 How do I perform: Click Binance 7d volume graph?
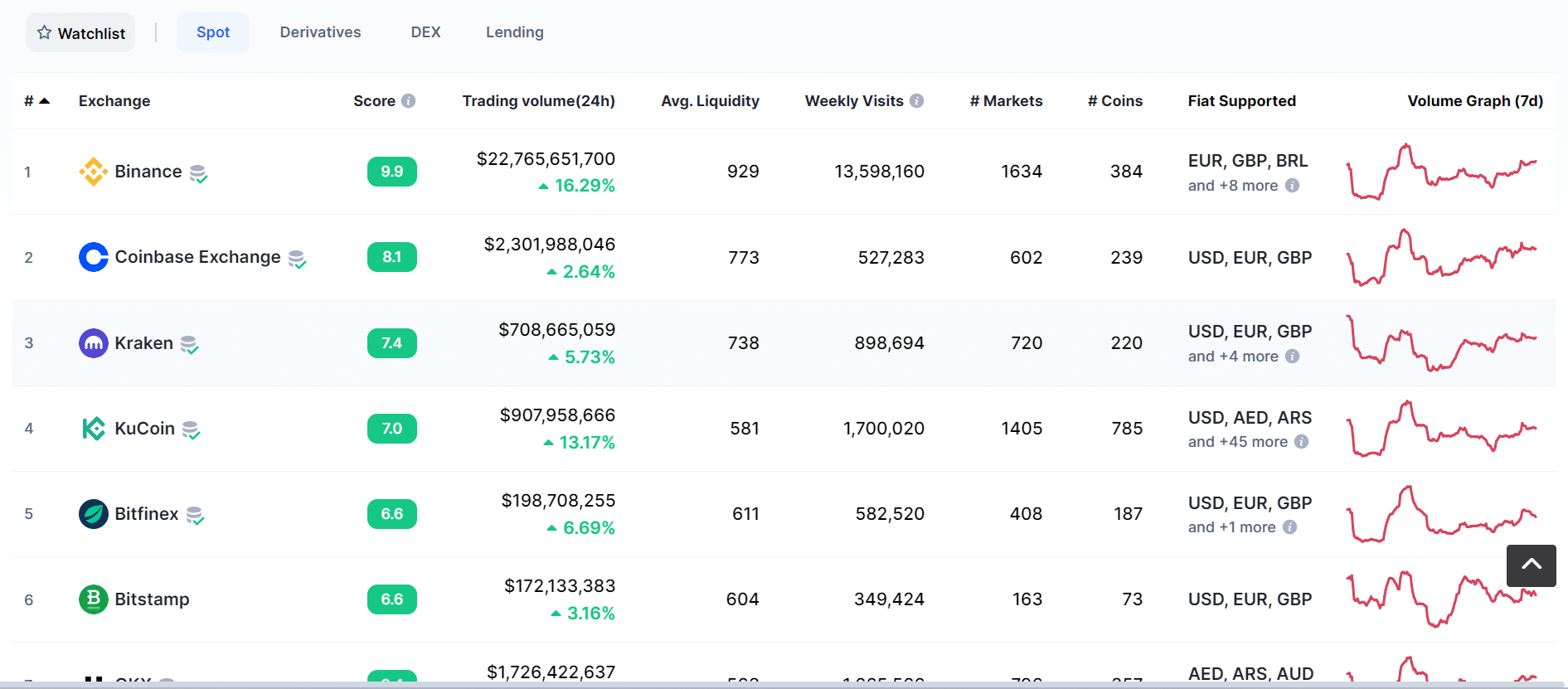1442,172
